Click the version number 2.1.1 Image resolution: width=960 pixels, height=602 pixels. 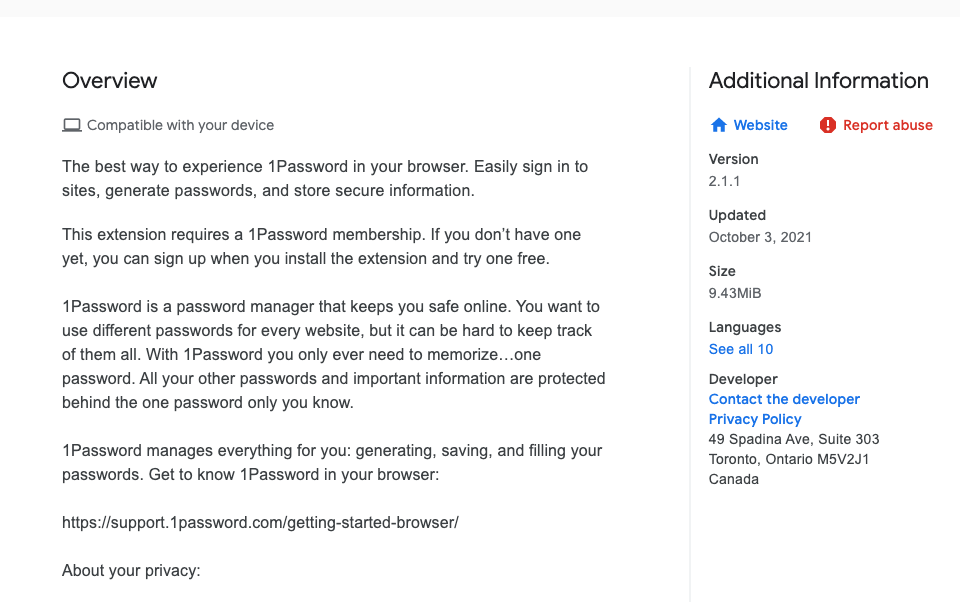tap(724, 181)
